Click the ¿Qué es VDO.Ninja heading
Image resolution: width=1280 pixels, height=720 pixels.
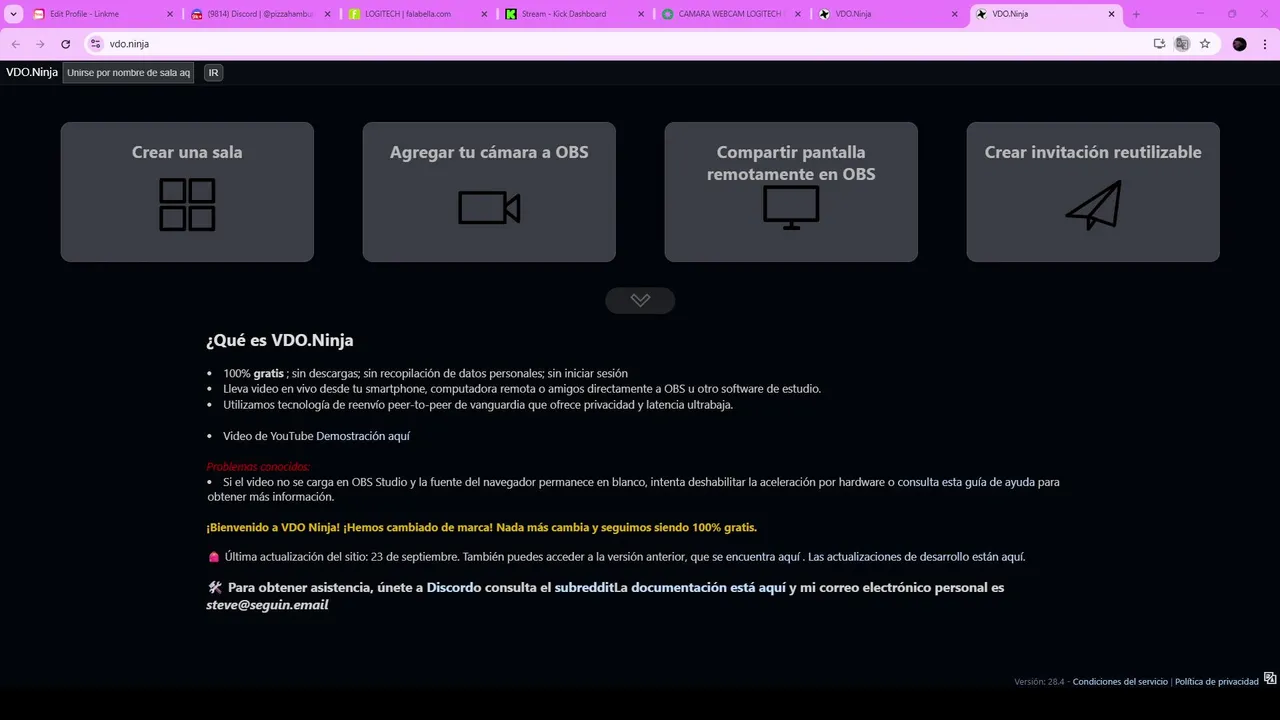(280, 340)
